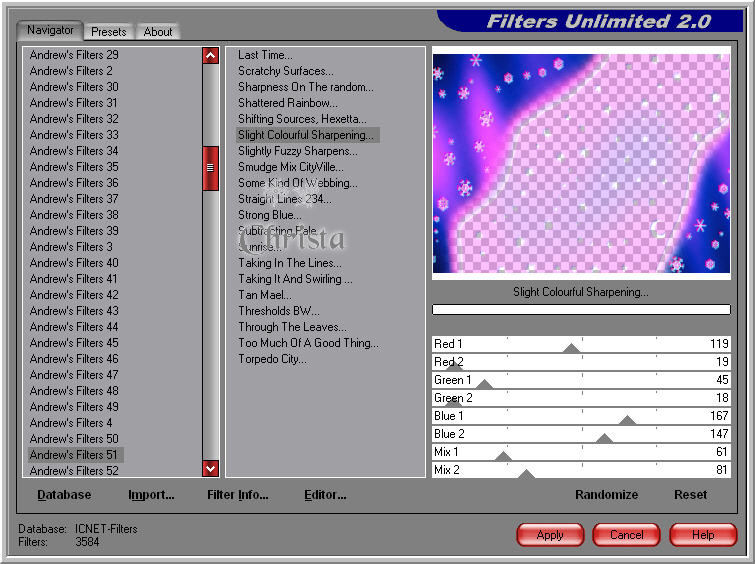Open the Presets tab

coord(108,32)
